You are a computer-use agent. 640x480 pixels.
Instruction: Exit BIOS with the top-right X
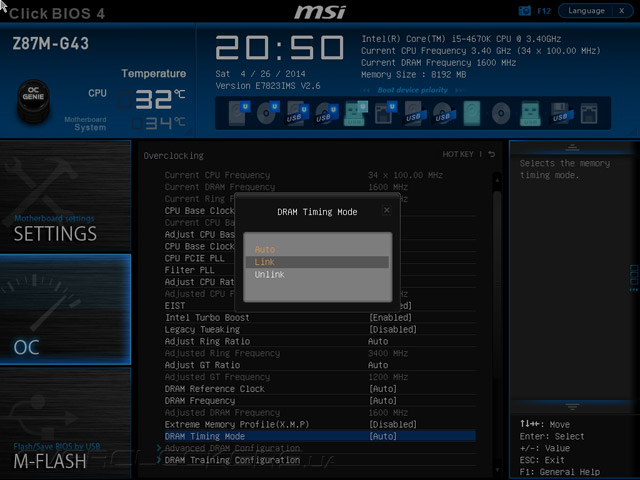pyautogui.click(x=622, y=11)
